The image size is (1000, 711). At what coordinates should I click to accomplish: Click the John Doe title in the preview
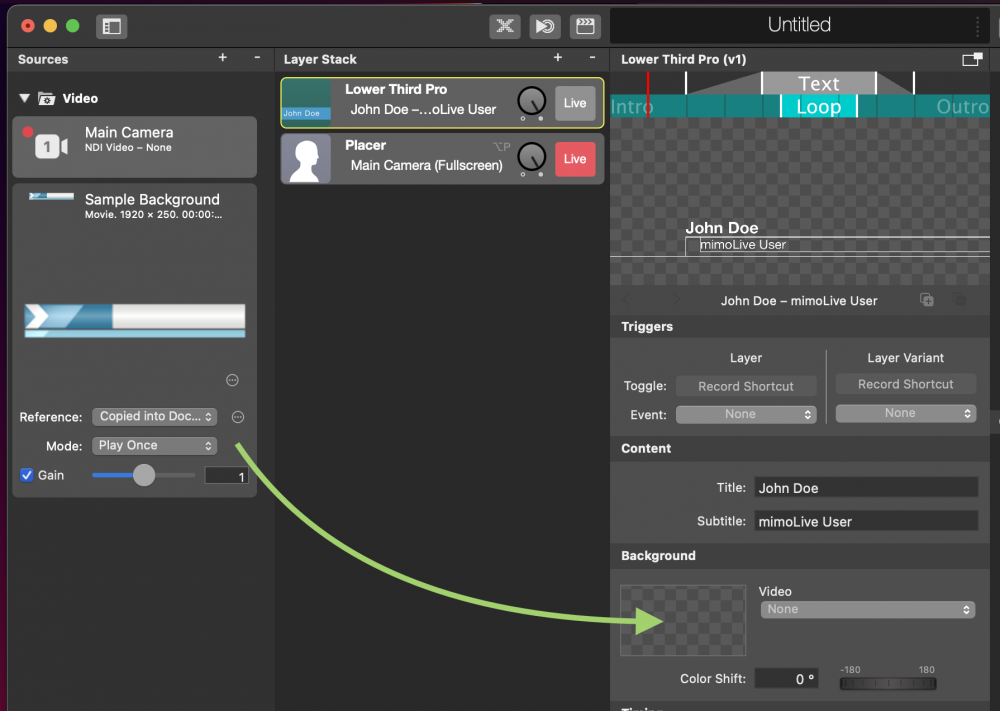tap(722, 228)
